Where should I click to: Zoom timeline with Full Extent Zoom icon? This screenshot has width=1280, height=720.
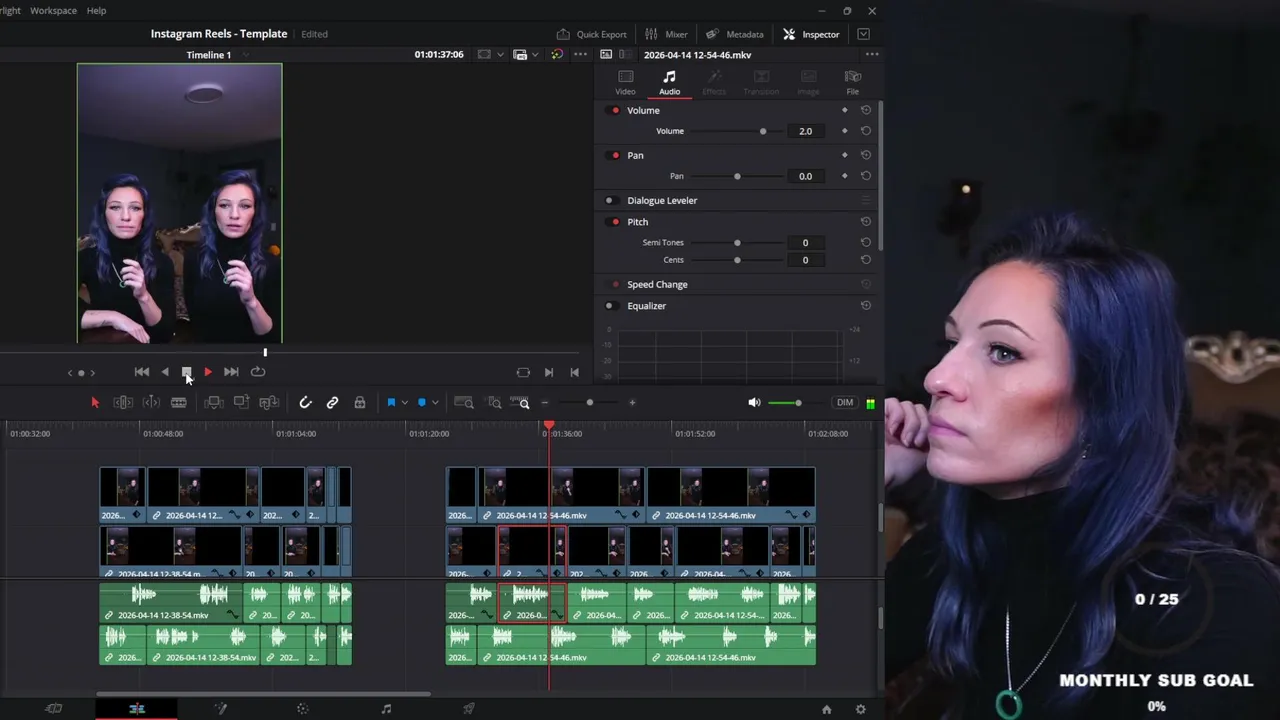pyautogui.click(x=464, y=402)
